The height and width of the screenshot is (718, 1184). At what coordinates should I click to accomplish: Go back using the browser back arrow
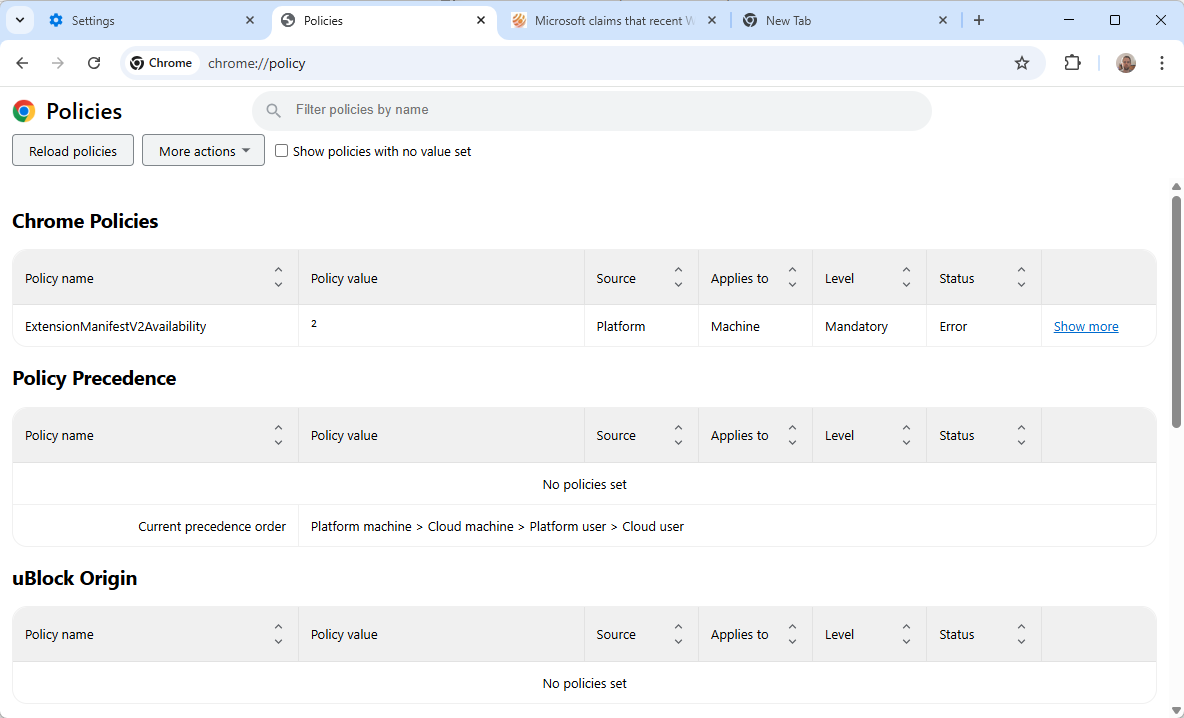pyautogui.click(x=22, y=63)
